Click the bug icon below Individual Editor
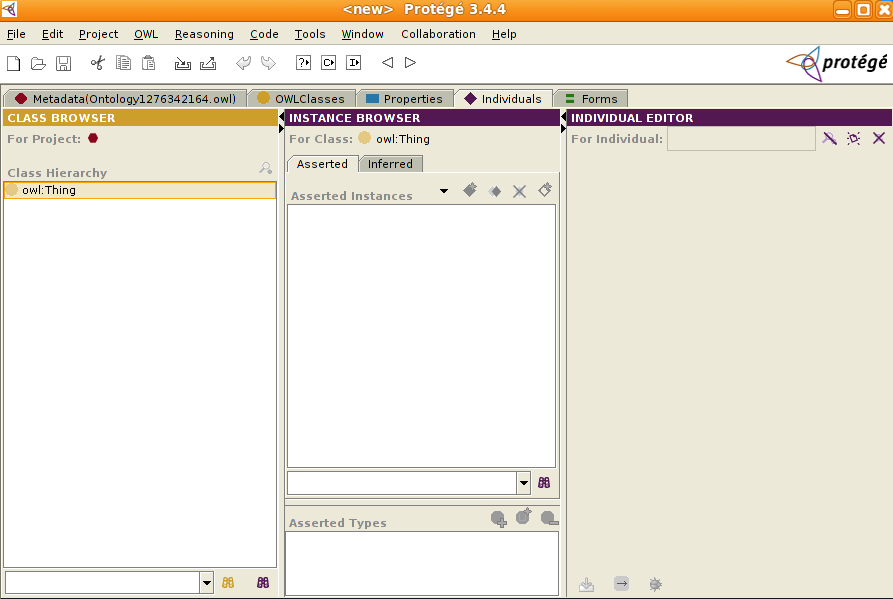 click(x=656, y=584)
